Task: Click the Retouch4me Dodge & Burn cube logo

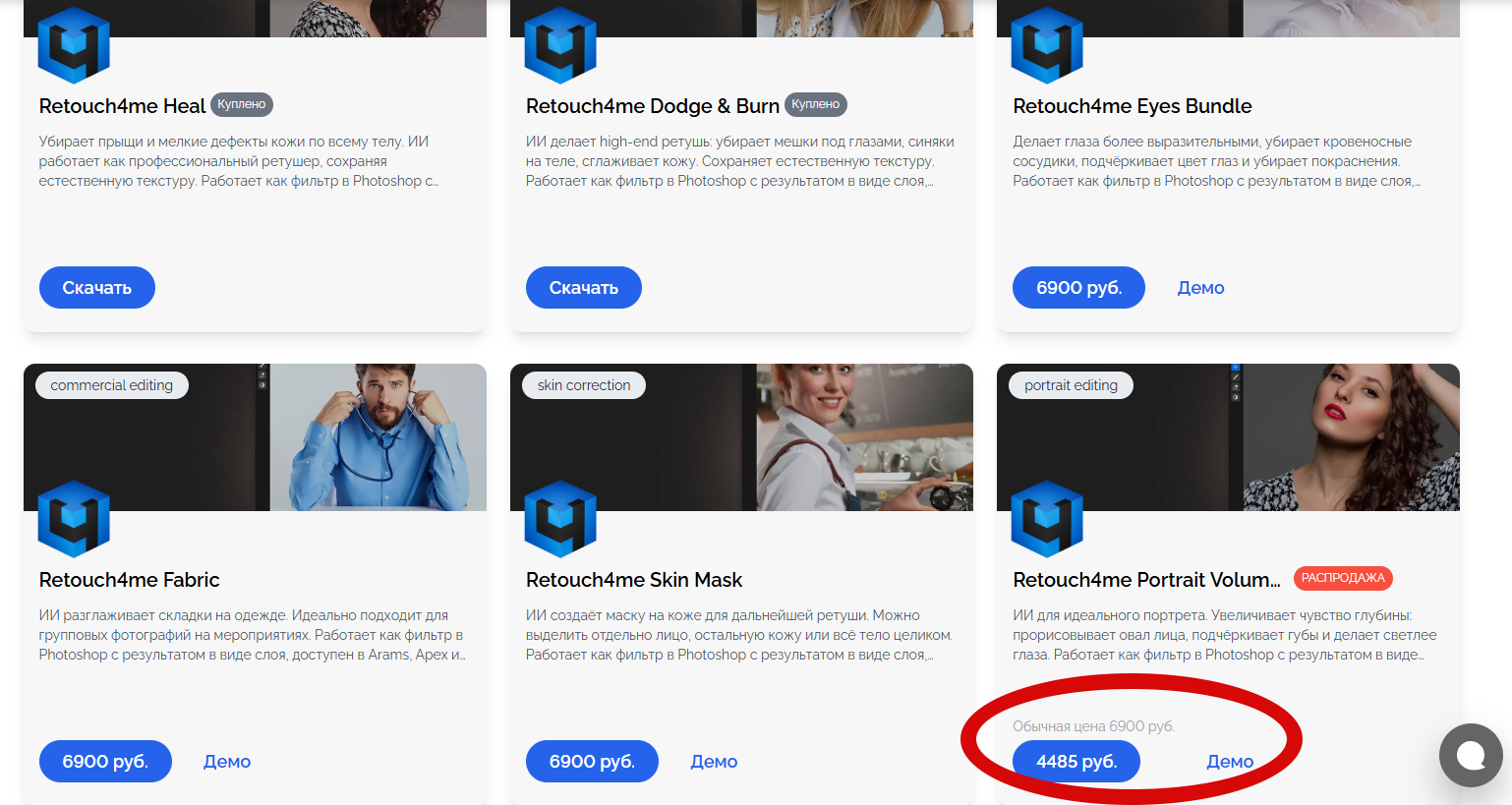Action: [560, 45]
